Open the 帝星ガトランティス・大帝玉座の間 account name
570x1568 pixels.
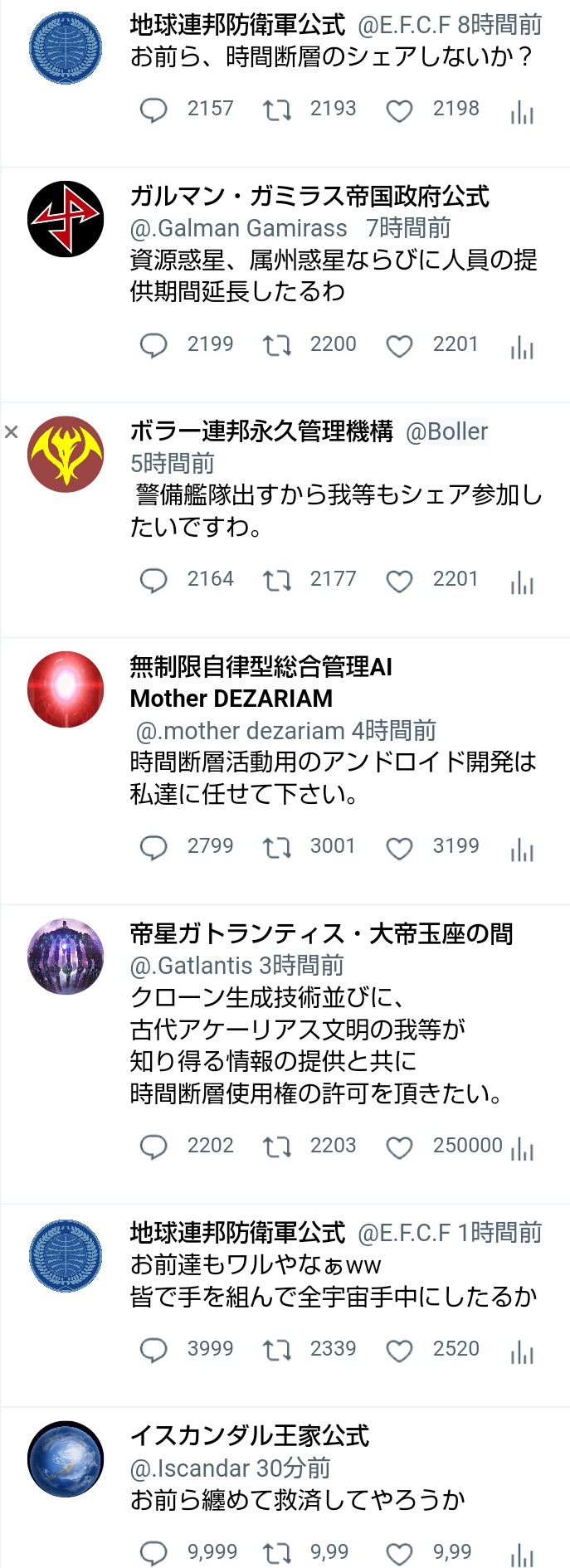[321, 934]
